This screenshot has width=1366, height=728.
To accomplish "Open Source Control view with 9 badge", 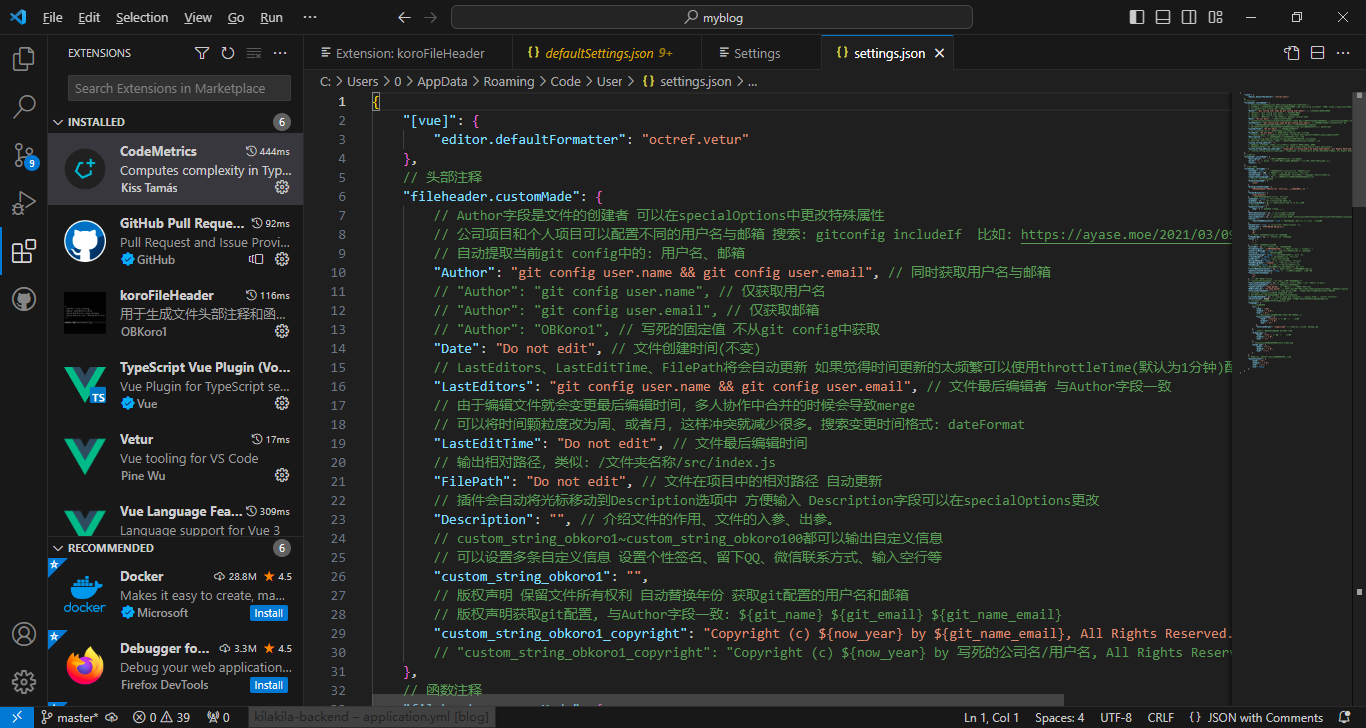I will 23,155.
